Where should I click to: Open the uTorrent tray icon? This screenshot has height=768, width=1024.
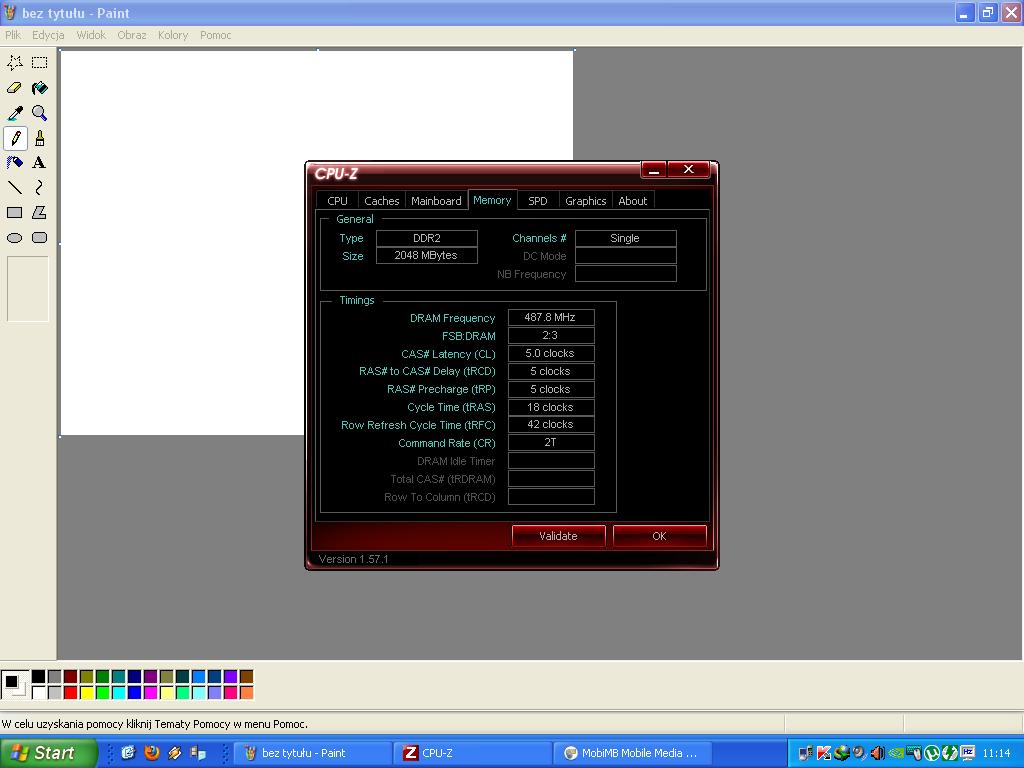tap(932, 753)
